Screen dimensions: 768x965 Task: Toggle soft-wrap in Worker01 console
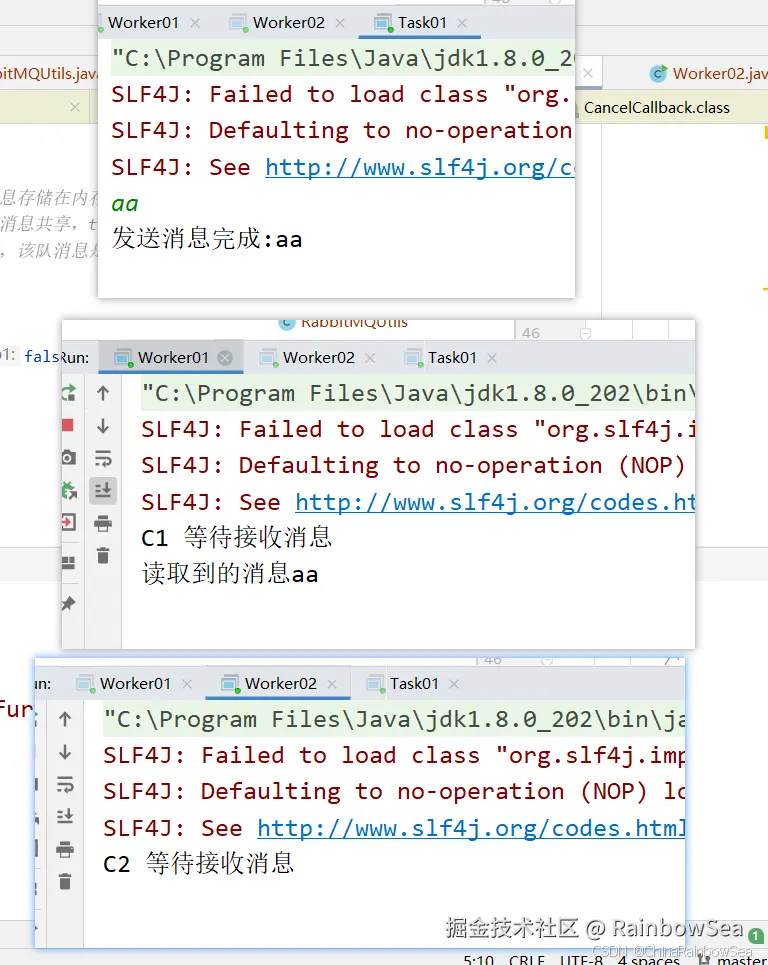pyautogui.click(x=103, y=458)
